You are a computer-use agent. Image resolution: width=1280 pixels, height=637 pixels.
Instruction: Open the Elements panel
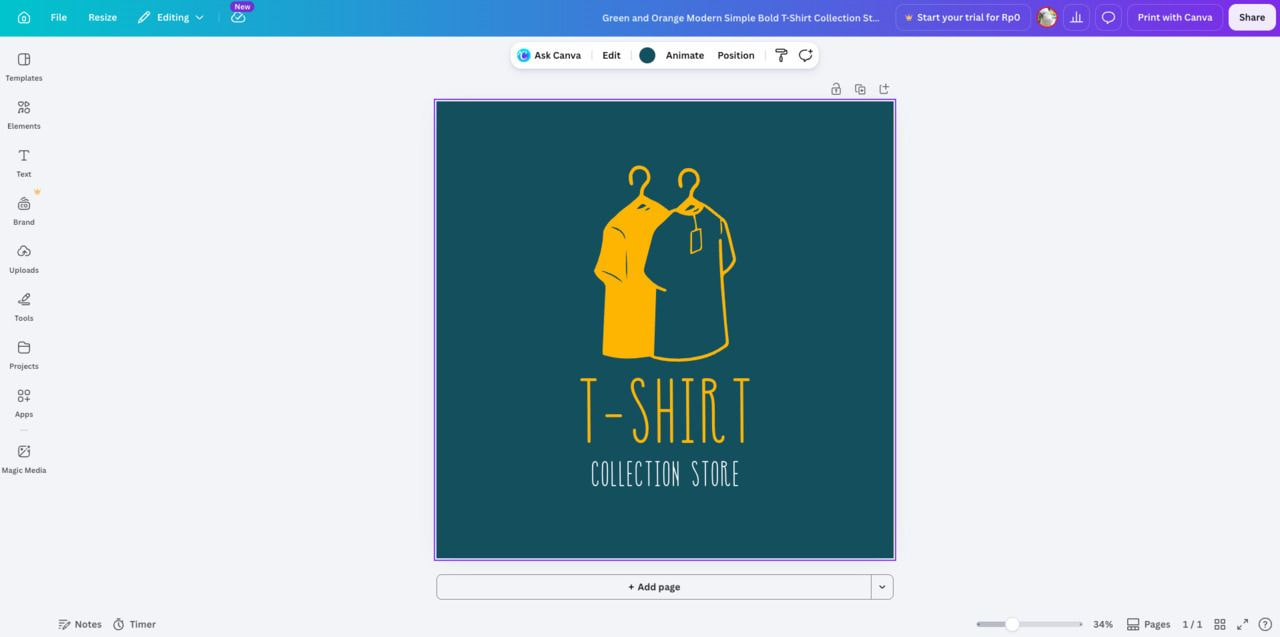click(x=24, y=114)
